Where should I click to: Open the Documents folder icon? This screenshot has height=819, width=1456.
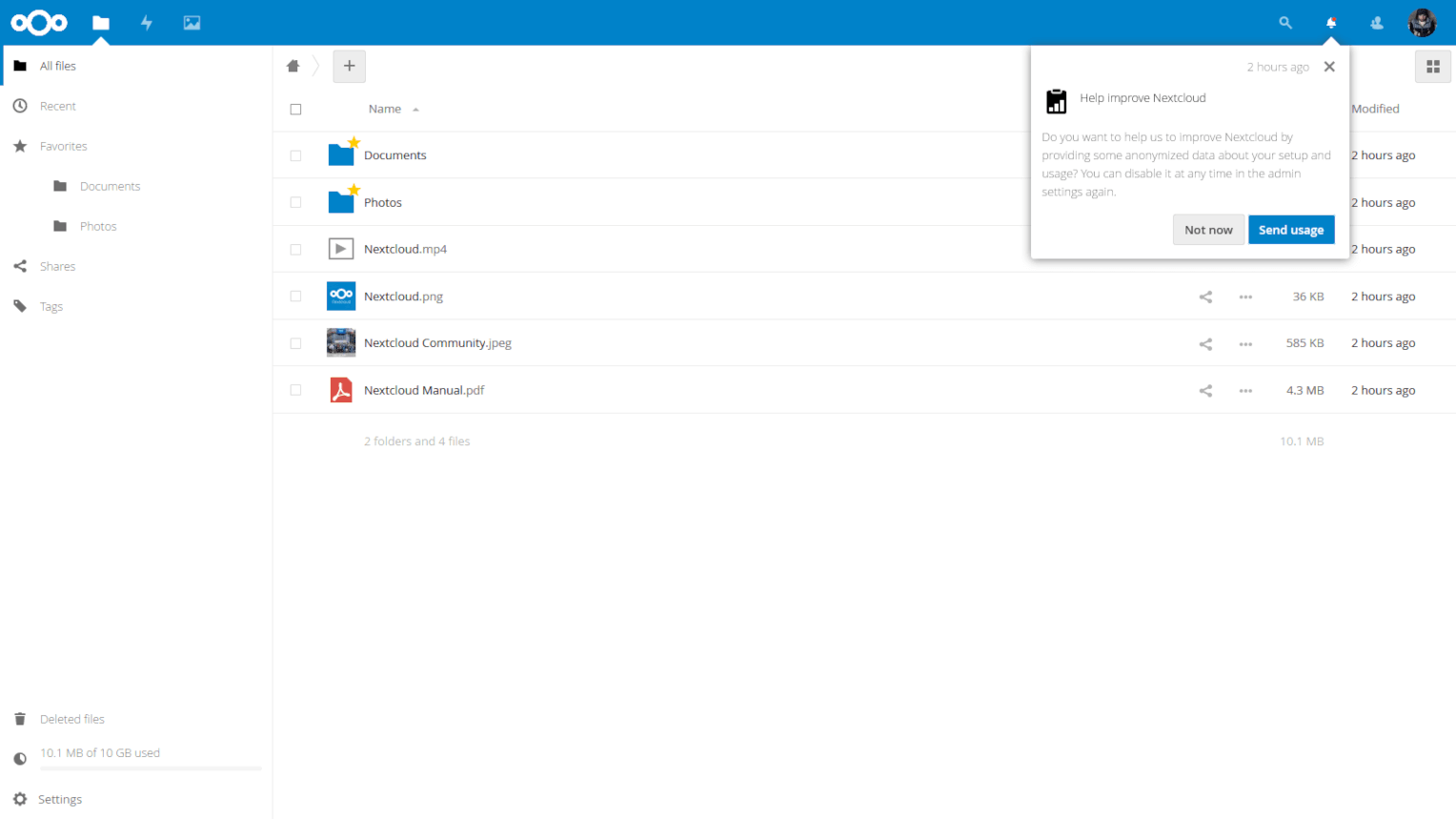click(x=341, y=154)
